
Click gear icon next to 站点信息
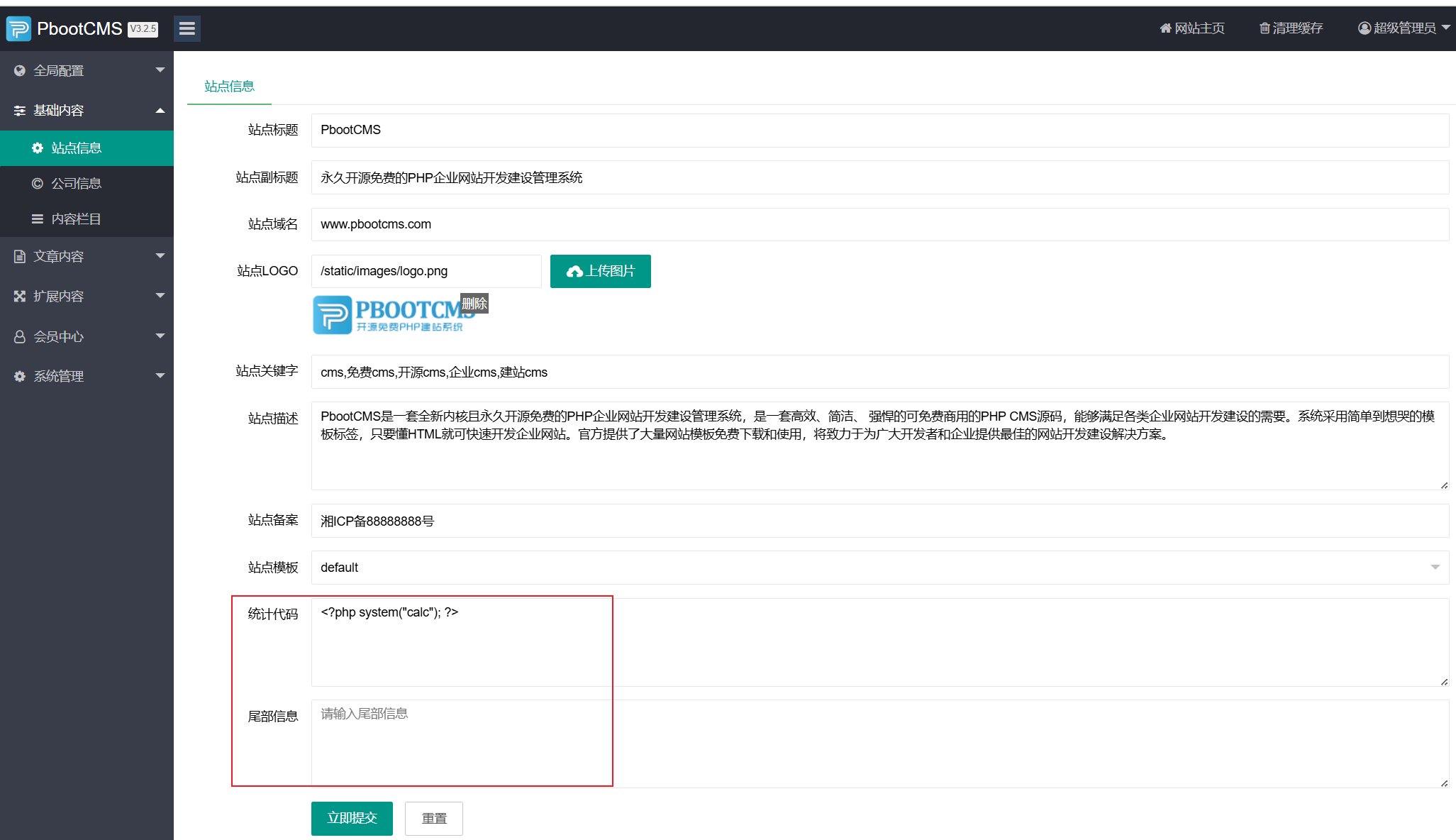tap(38, 148)
